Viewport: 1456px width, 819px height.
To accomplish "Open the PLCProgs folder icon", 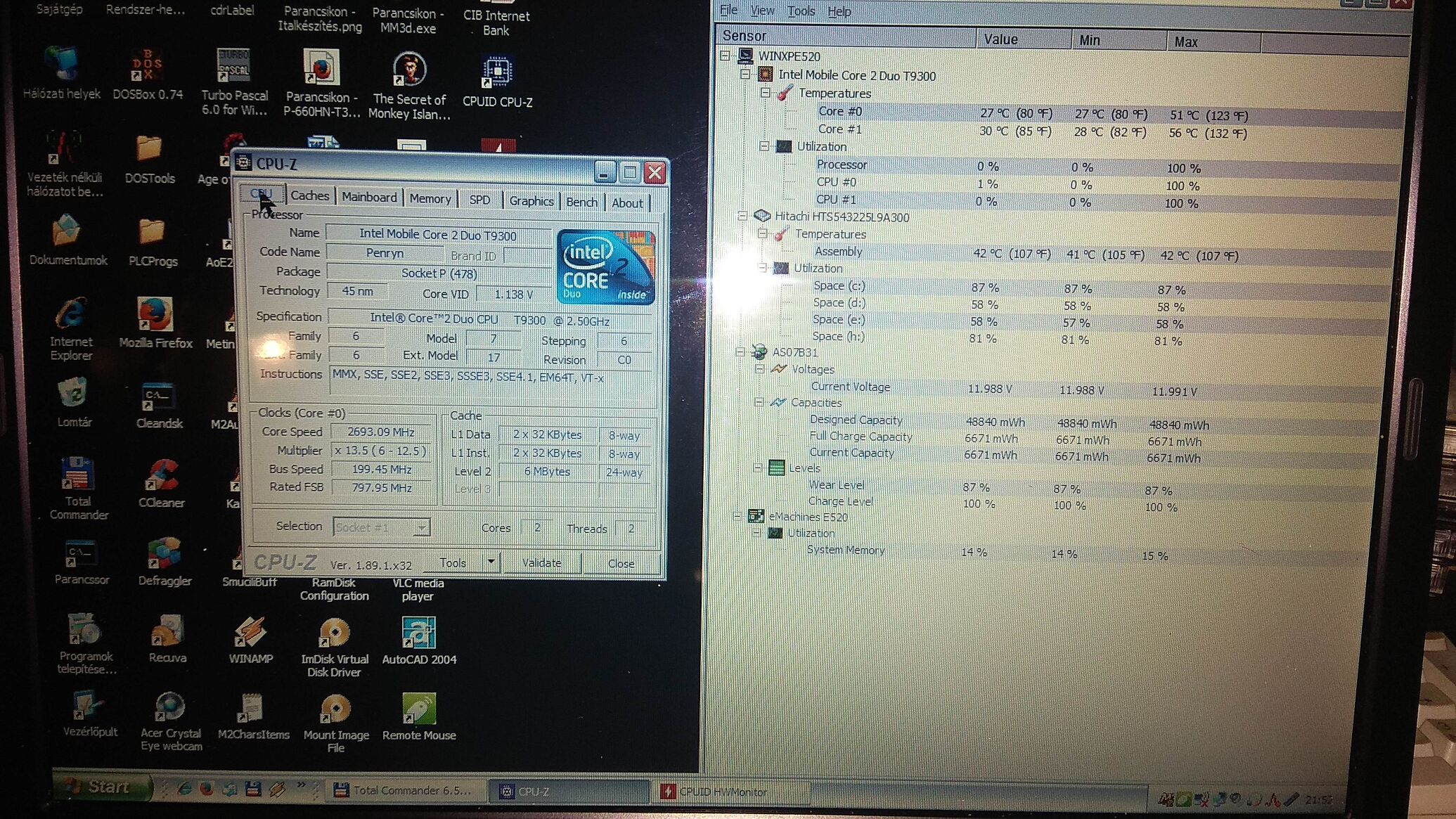I will pos(153,243).
